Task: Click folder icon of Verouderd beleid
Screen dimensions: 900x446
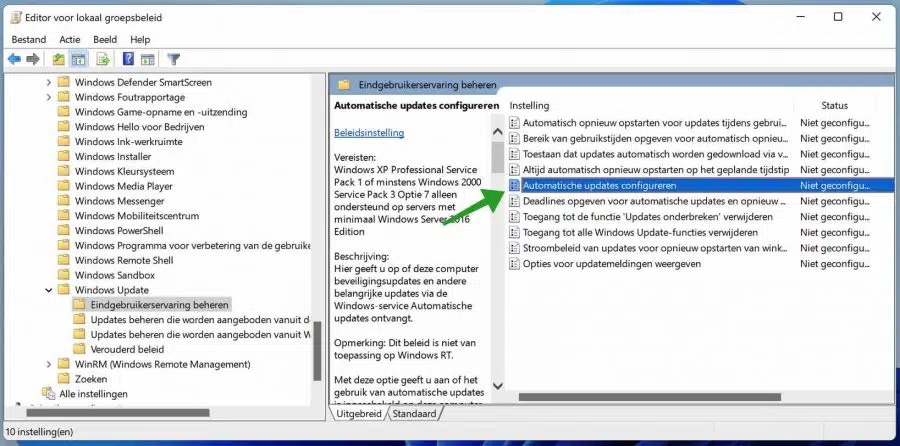Action: point(79,349)
